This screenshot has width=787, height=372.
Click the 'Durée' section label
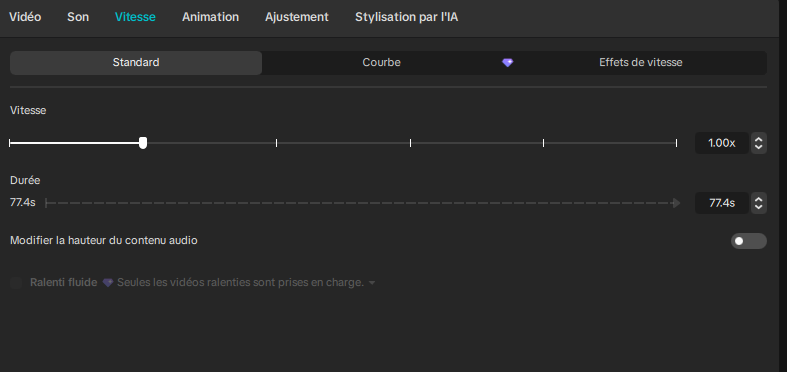(x=25, y=180)
